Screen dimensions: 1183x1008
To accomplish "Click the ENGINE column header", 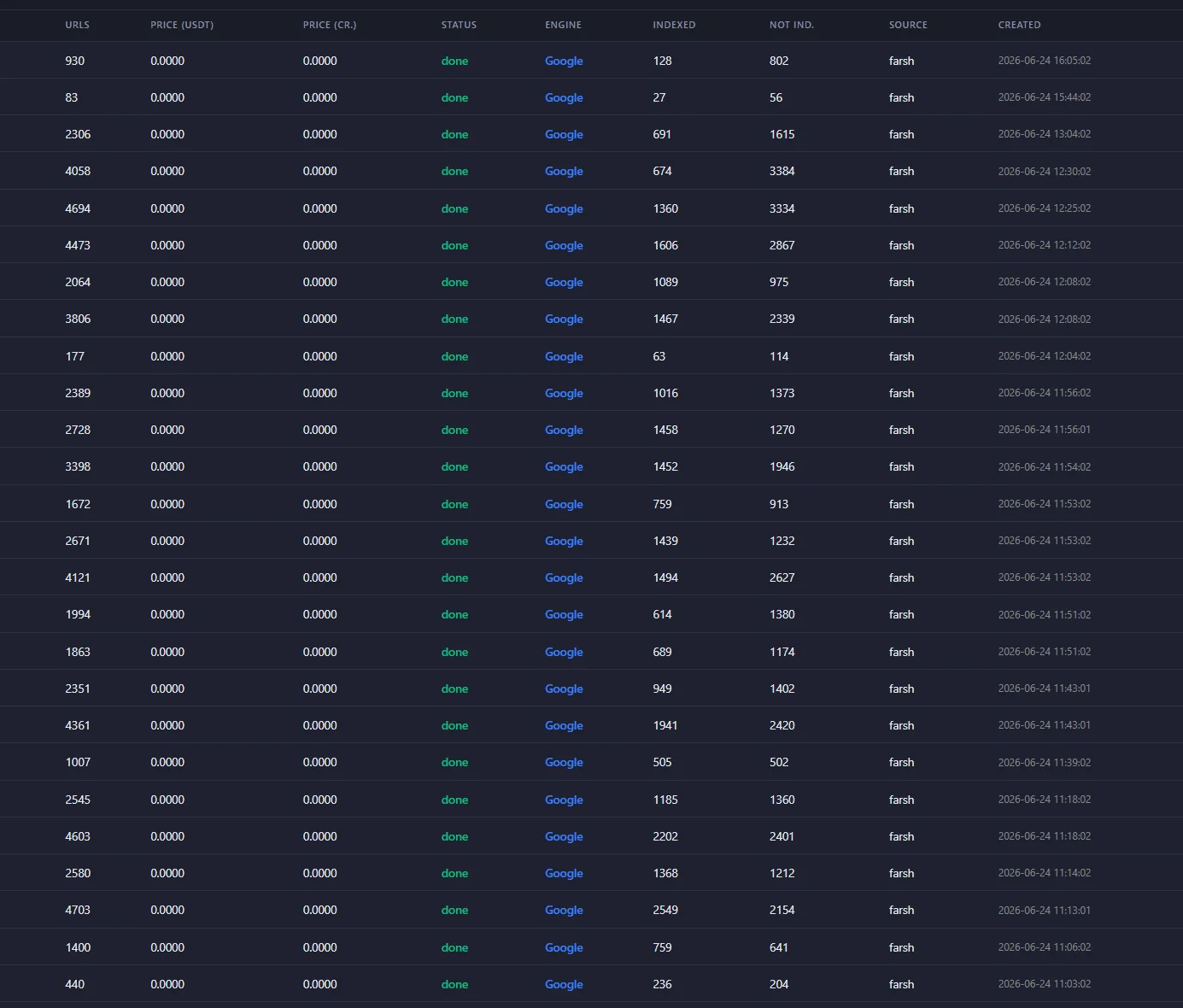I will tap(563, 25).
